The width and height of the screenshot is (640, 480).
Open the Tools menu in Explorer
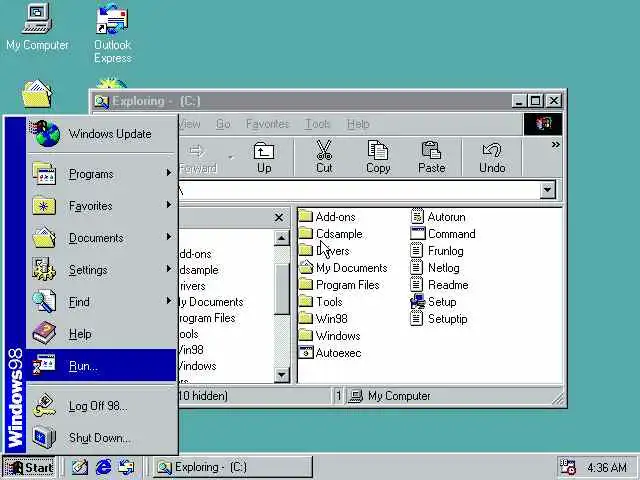[x=317, y=124]
